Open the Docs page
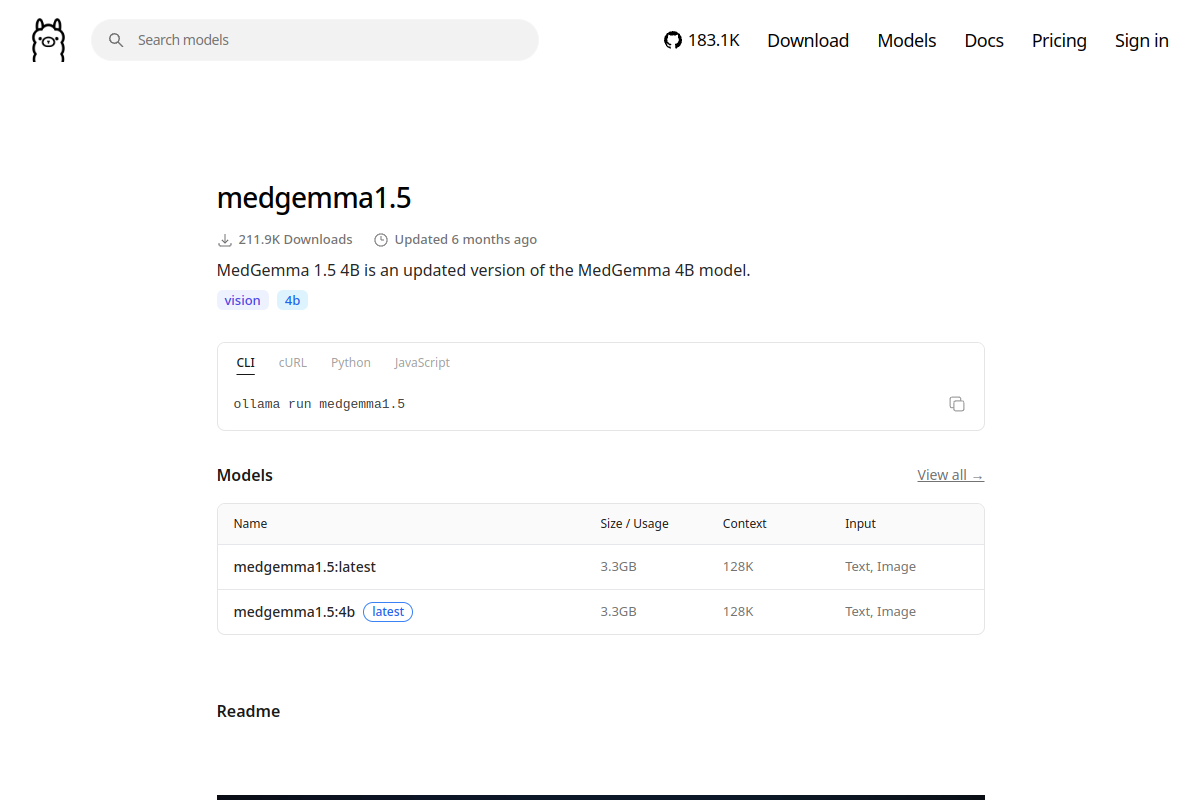 [x=984, y=40]
